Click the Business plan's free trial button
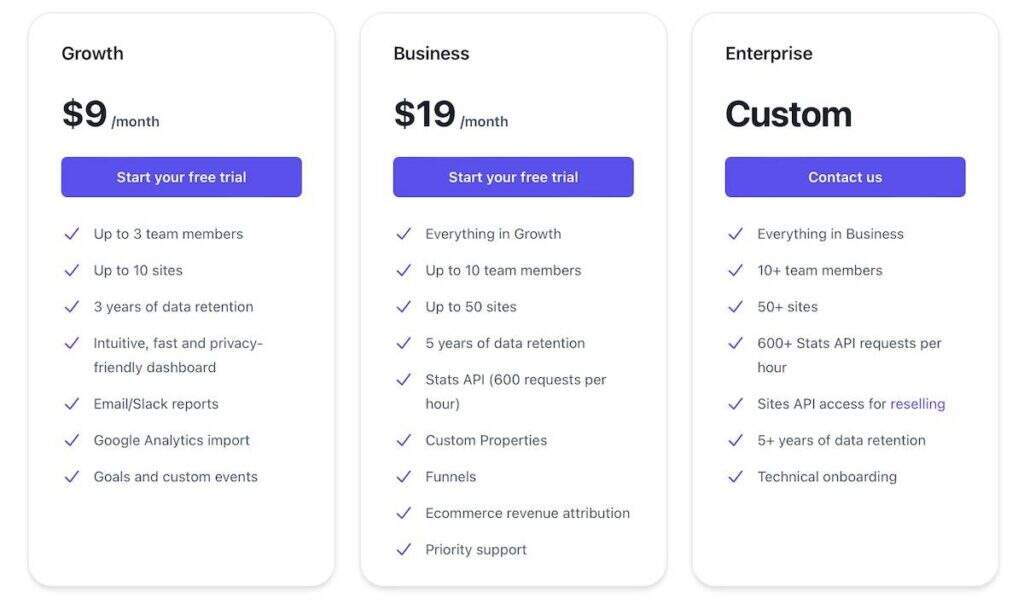The width and height of the screenshot is (1024, 604). tap(513, 177)
